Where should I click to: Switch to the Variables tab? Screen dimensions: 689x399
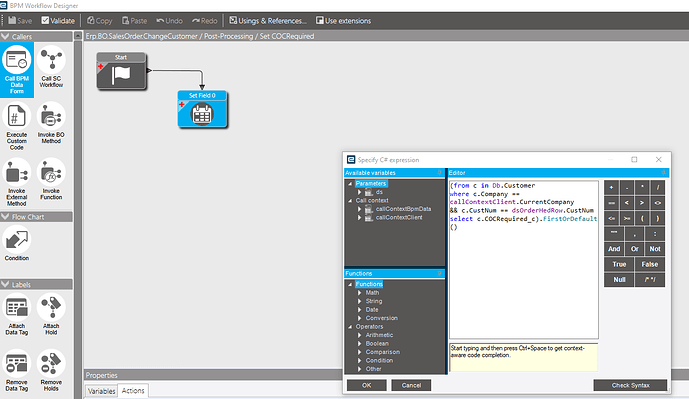point(102,391)
